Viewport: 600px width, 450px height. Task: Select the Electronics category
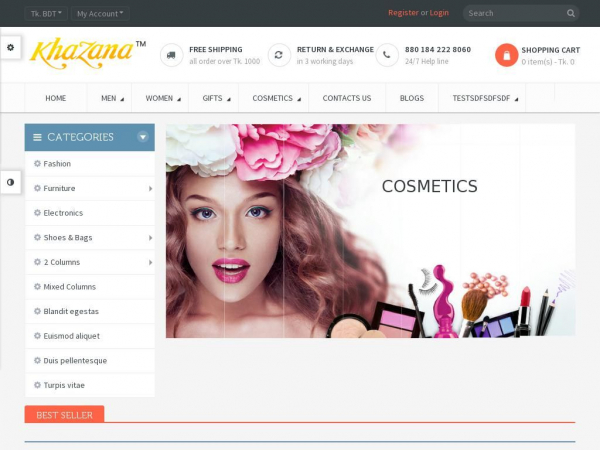click(90, 213)
